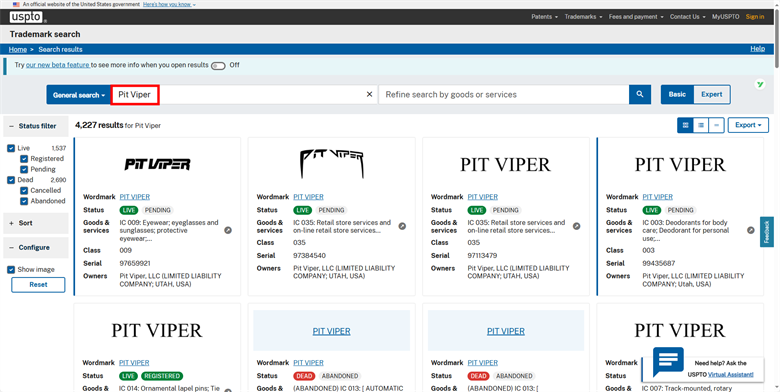Open PIT VIPER wordmark link, serial 97113479
The width and height of the screenshot is (780, 392).
[x=483, y=197]
